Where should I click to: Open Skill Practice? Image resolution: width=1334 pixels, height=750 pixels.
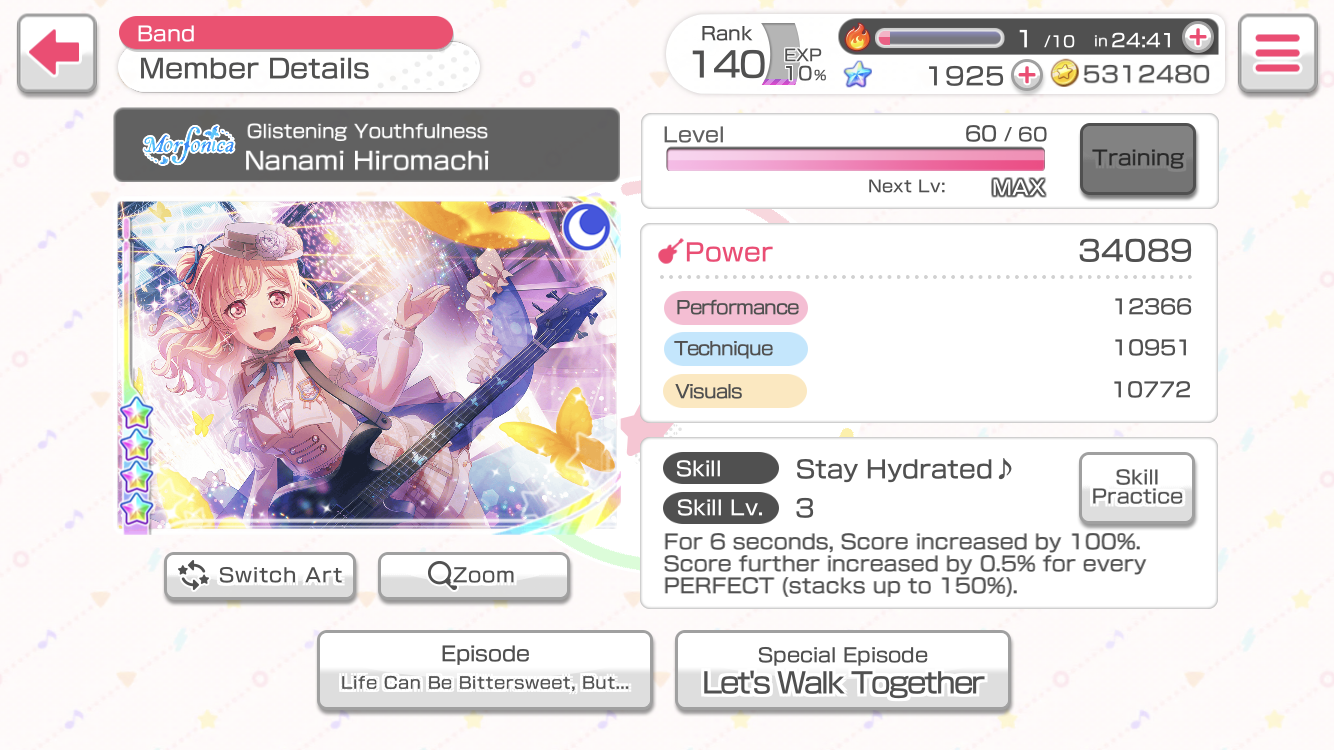pyautogui.click(x=1137, y=487)
